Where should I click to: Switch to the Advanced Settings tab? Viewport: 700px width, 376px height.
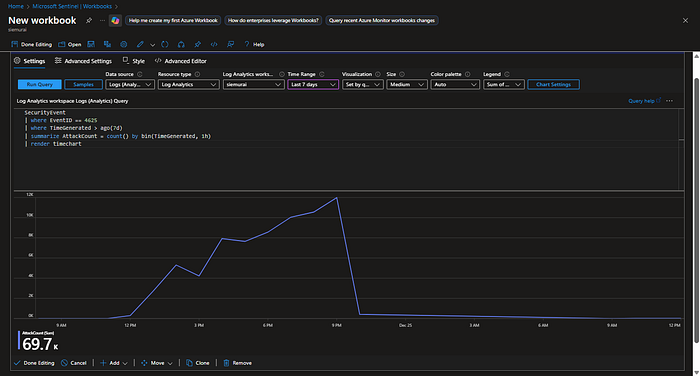(x=83, y=61)
